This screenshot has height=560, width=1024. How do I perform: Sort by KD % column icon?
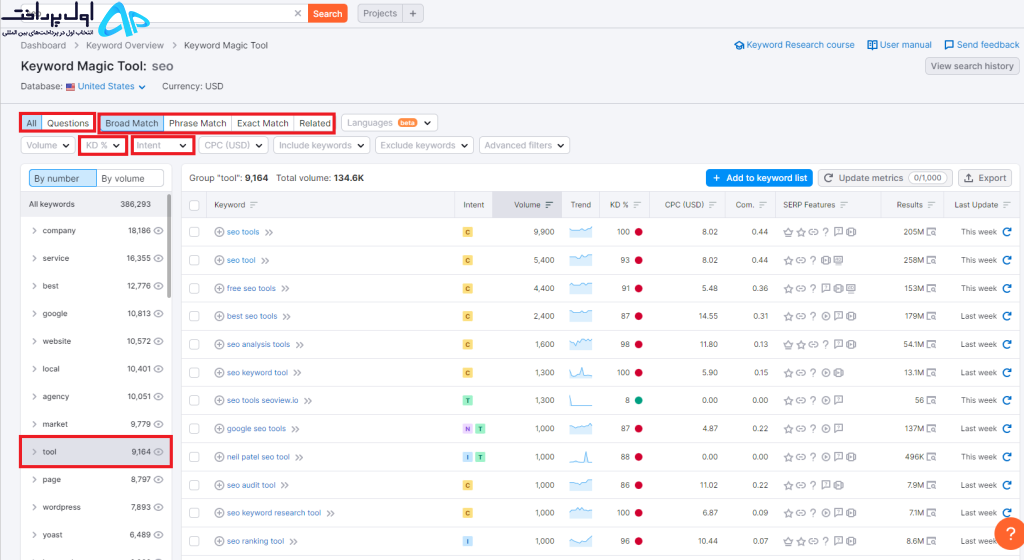click(x=637, y=205)
